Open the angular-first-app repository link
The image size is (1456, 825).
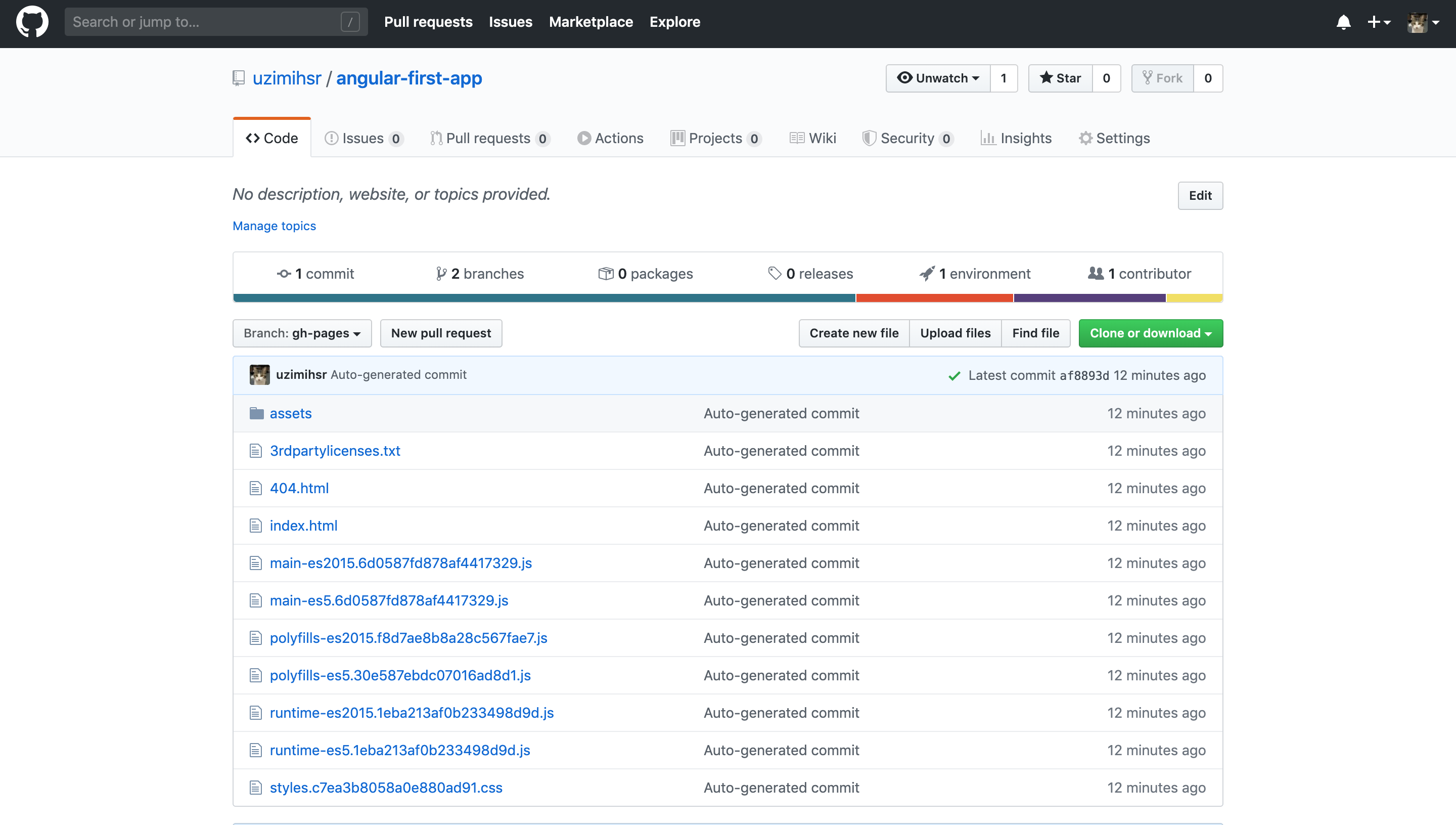[x=409, y=77]
